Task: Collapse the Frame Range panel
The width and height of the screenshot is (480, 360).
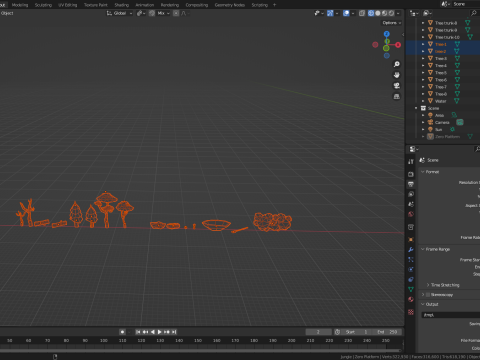Action: pyautogui.click(x=423, y=249)
